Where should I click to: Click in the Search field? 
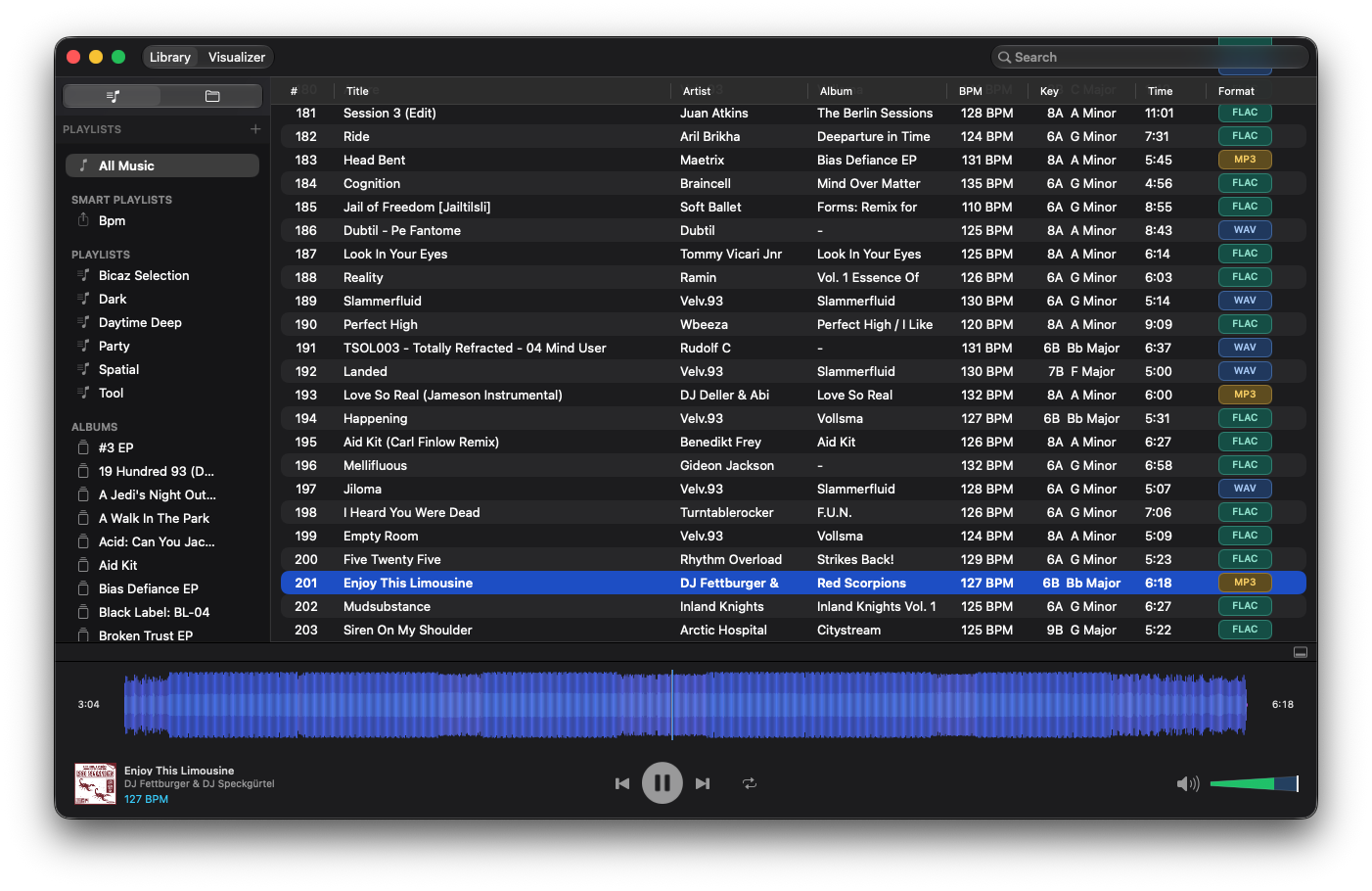pos(1150,58)
